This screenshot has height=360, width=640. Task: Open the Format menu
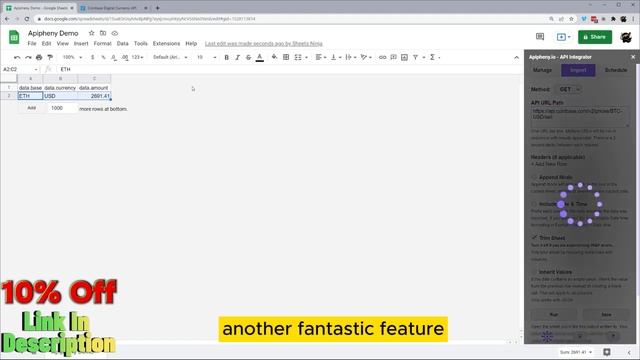coord(102,43)
